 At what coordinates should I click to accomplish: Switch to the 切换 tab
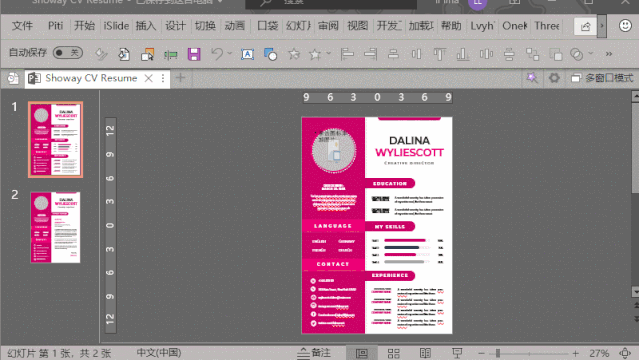click(x=205, y=26)
